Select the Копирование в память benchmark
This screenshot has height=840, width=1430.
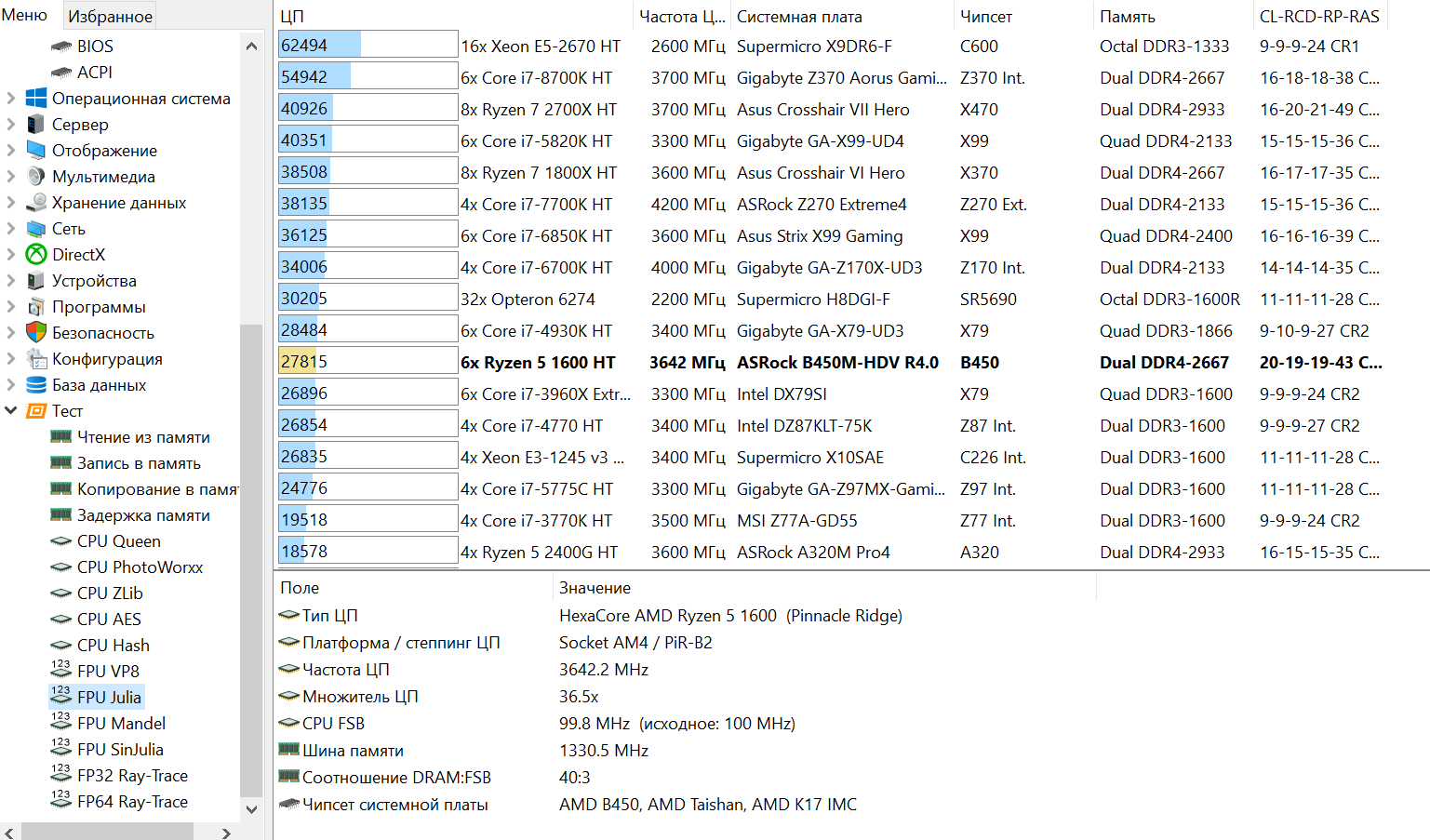[157, 489]
